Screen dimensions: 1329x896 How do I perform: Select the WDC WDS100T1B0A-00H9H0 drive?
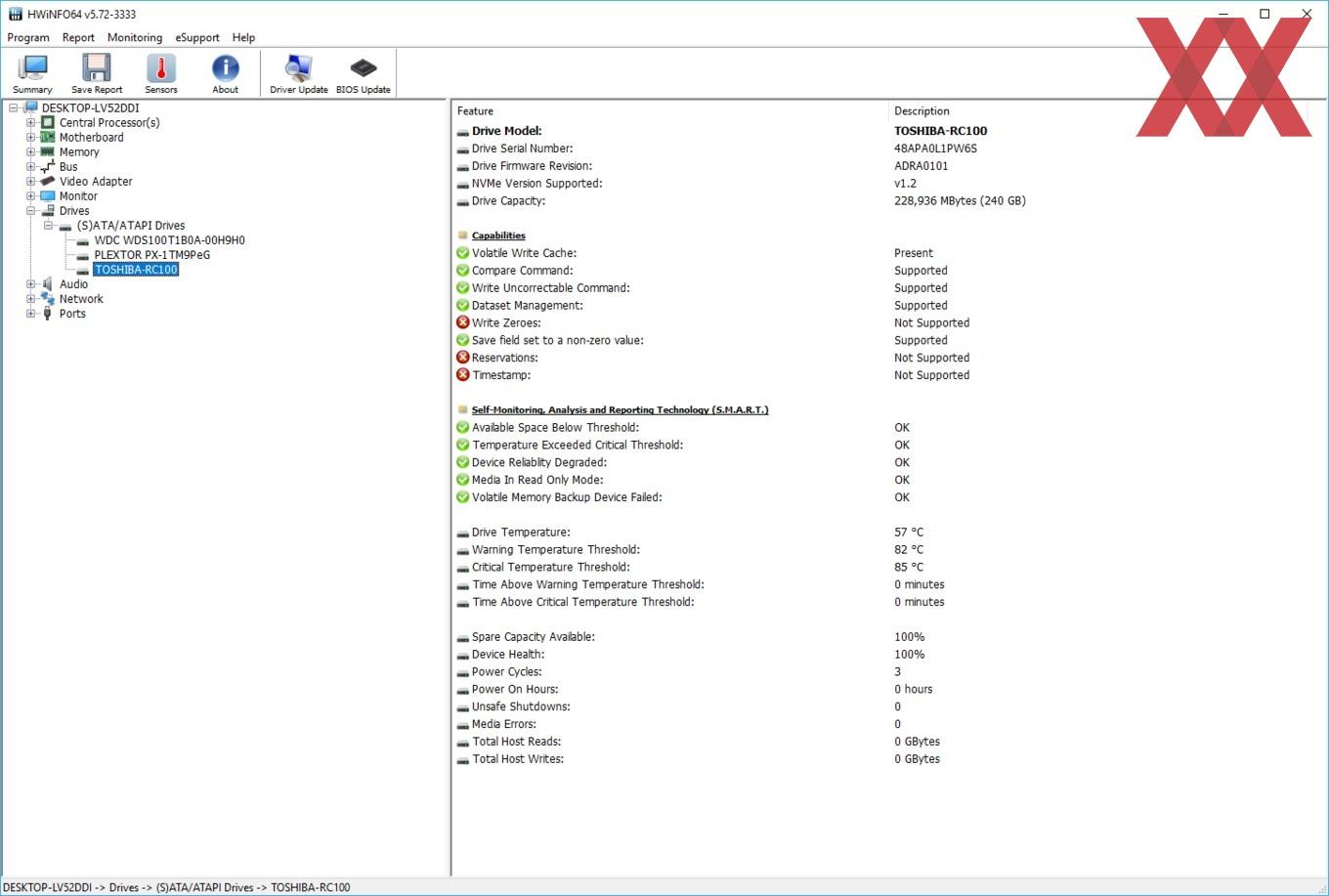[x=170, y=240]
